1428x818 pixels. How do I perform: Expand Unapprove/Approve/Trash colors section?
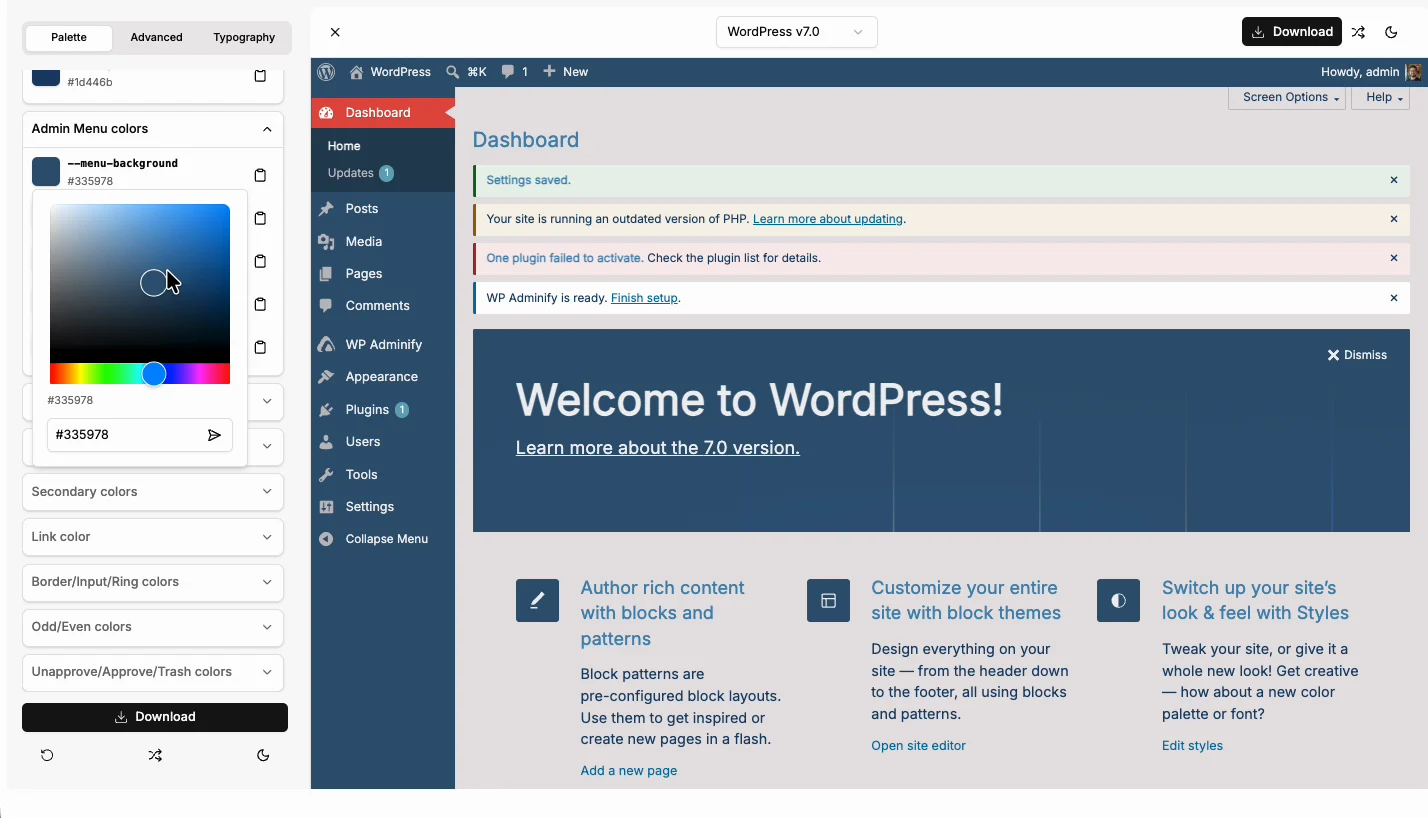[153, 672]
